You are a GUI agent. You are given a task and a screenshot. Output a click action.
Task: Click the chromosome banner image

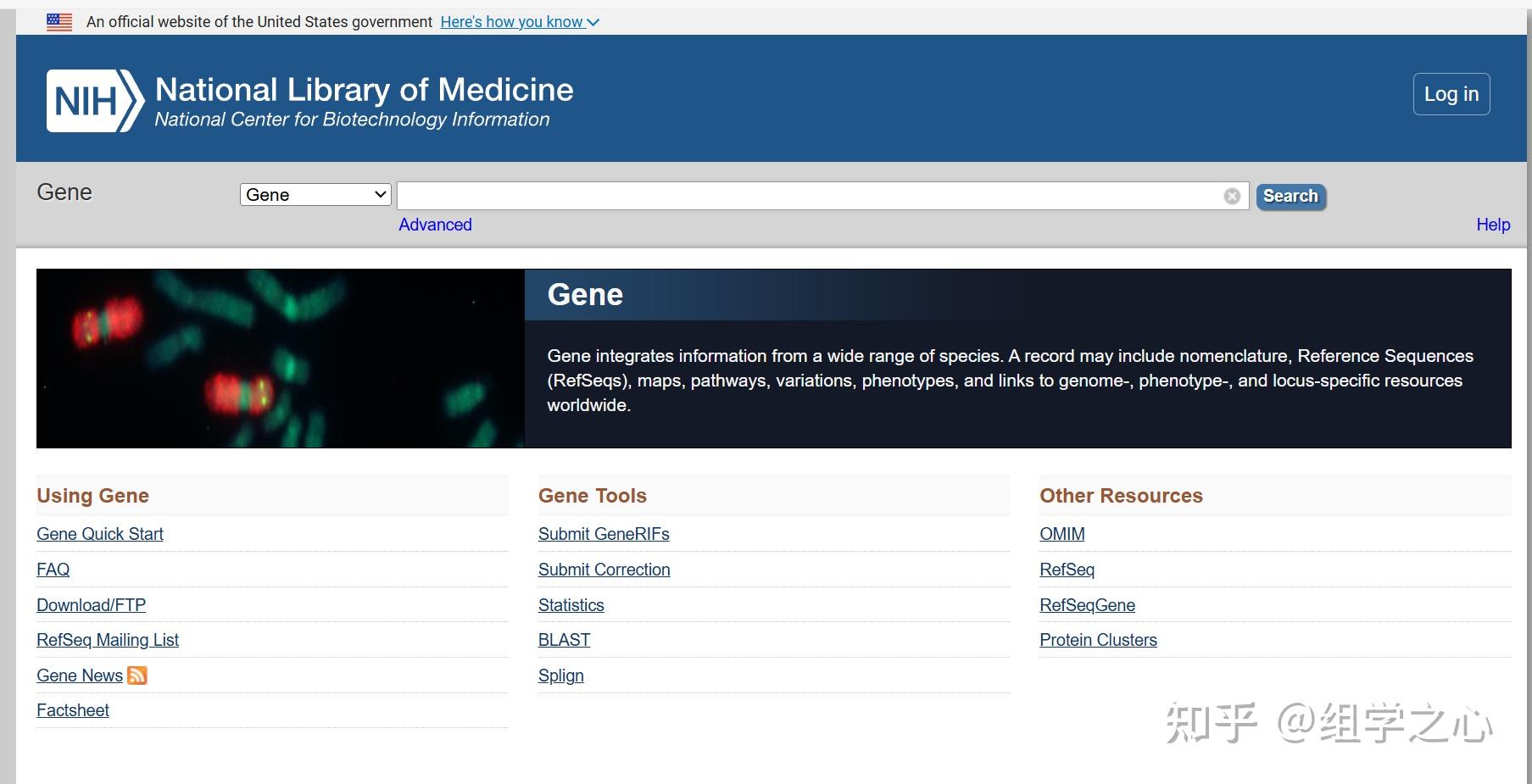click(x=280, y=358)
